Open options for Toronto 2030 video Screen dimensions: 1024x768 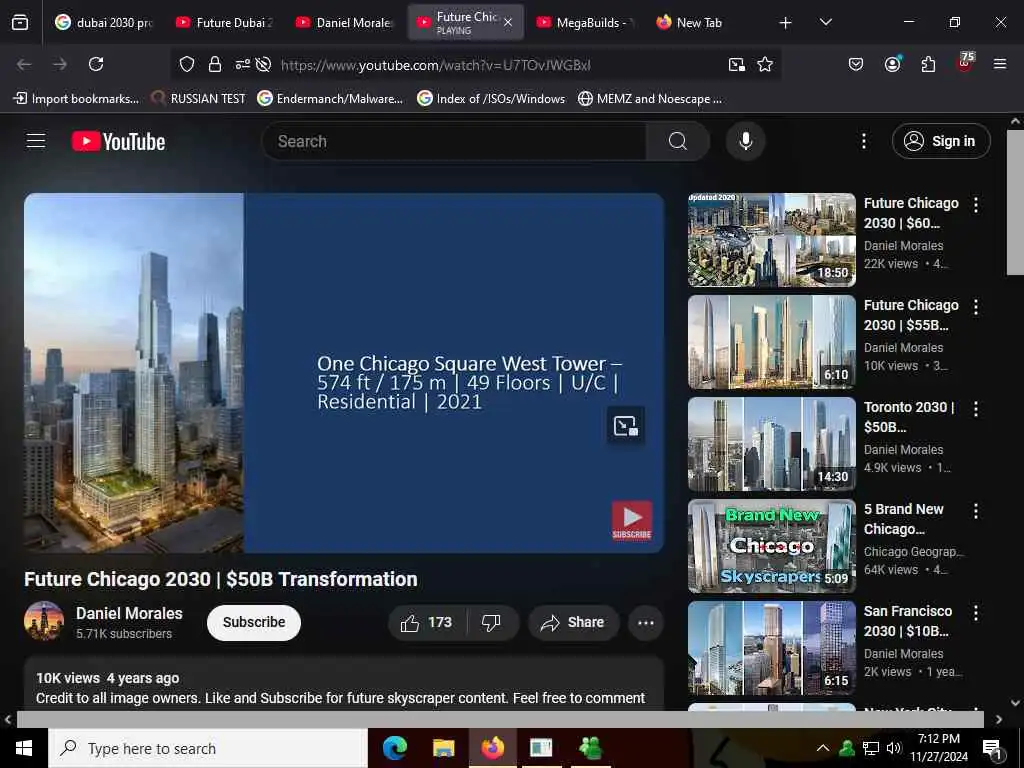976,409
